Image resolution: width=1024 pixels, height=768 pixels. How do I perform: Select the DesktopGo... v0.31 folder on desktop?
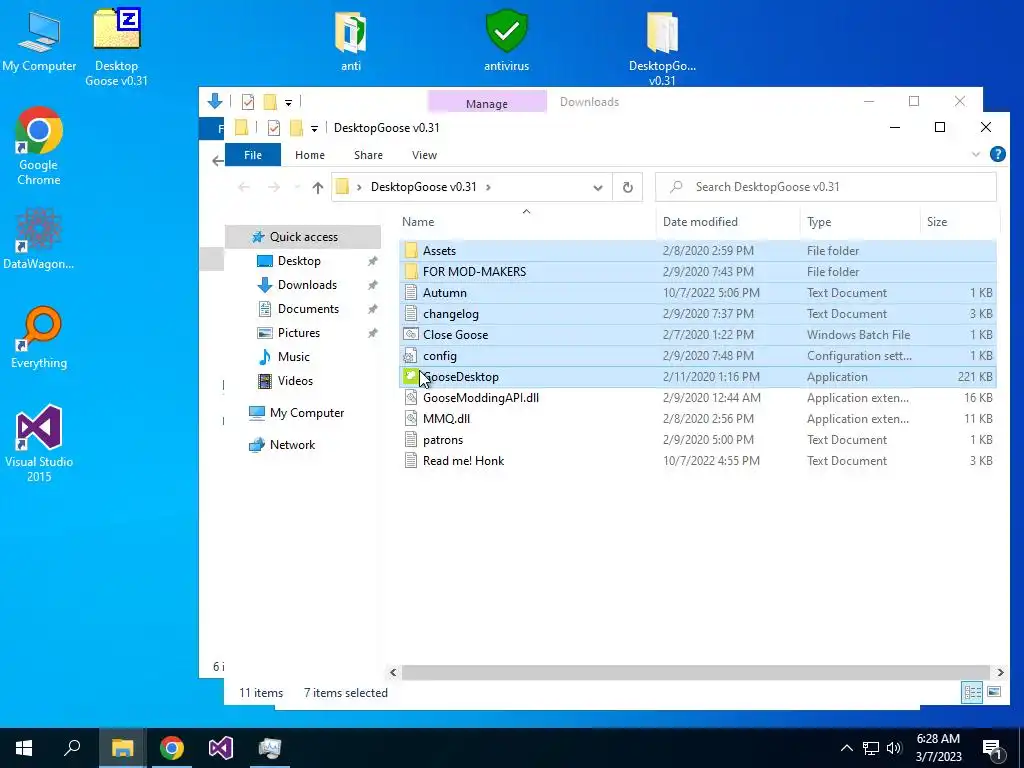point(662,50)
